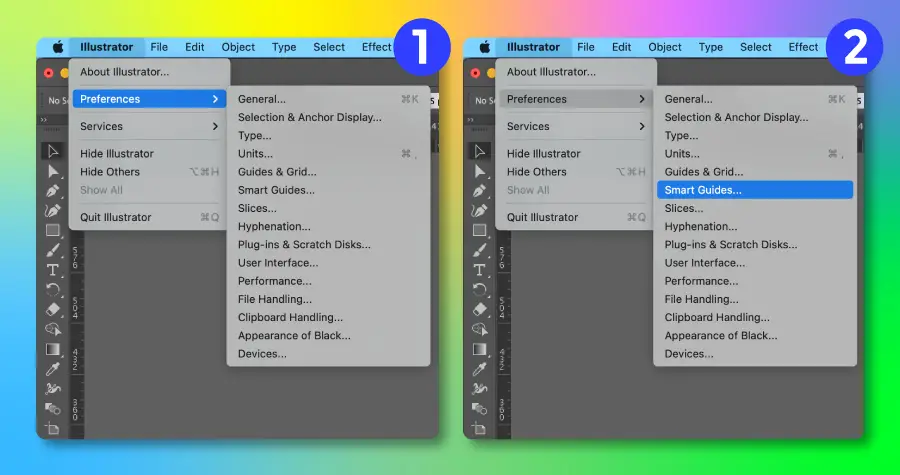Expand toolbar double-arrow in right window
900x475 pixels.
pyautogui.click(x=471, y=120)
